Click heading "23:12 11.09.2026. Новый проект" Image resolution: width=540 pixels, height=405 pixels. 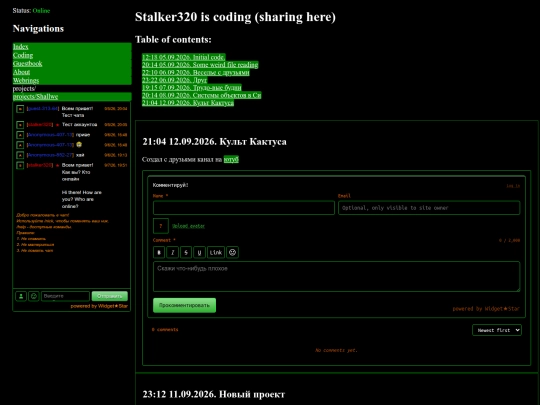tap(214, 394)
